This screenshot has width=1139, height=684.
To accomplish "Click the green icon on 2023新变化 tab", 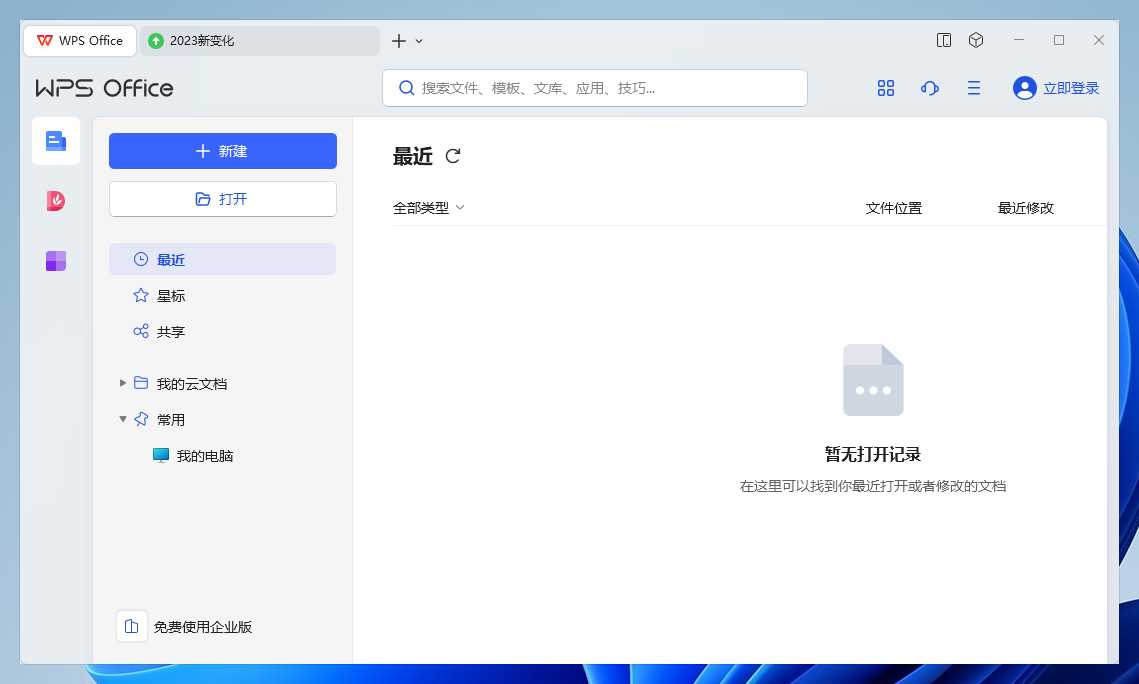I will pos(155,41).
